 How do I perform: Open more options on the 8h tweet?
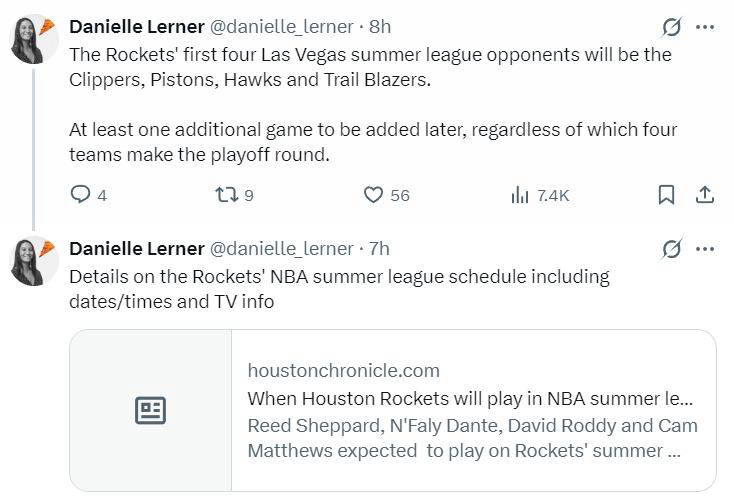(x=705, y=27)
